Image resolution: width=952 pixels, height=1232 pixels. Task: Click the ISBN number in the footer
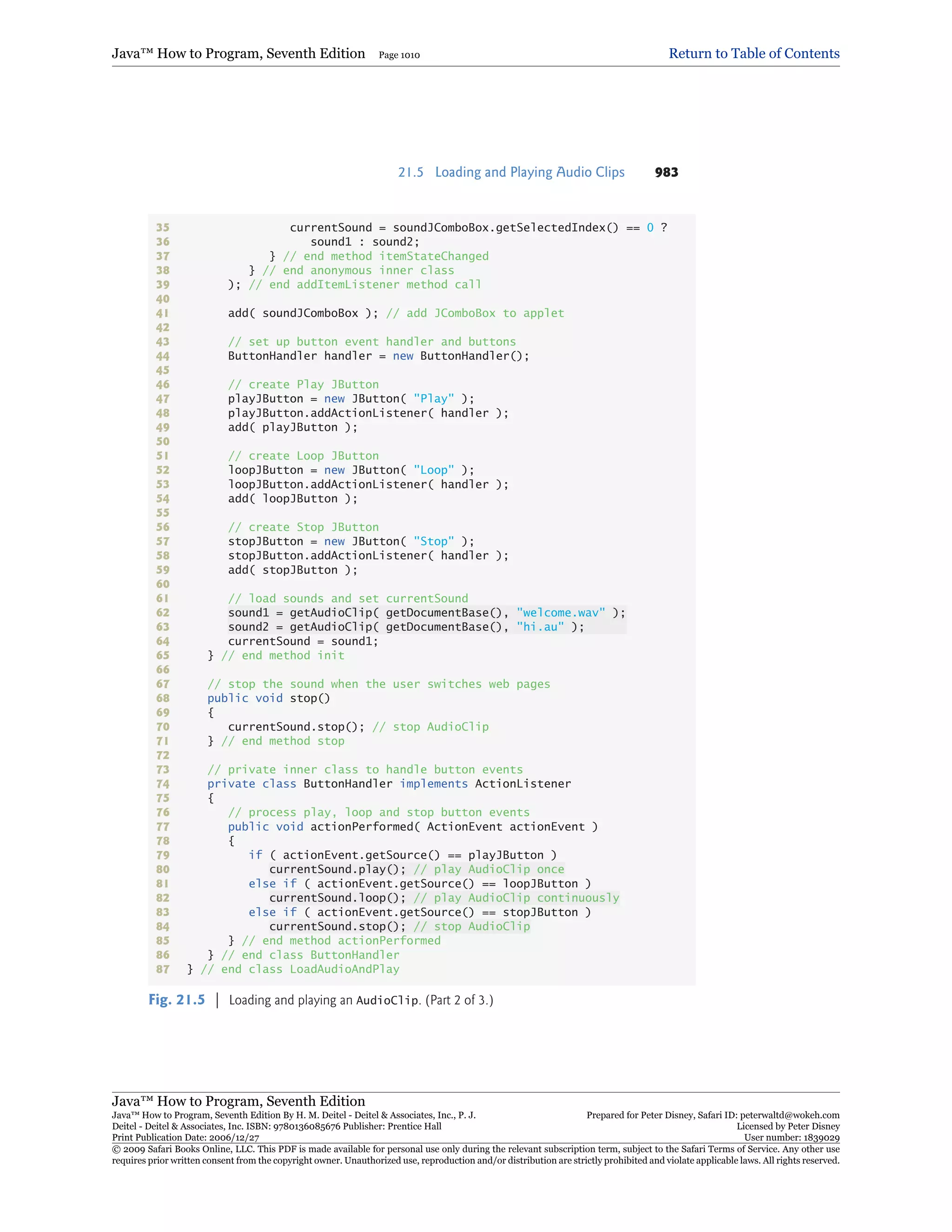point(307,1126)
